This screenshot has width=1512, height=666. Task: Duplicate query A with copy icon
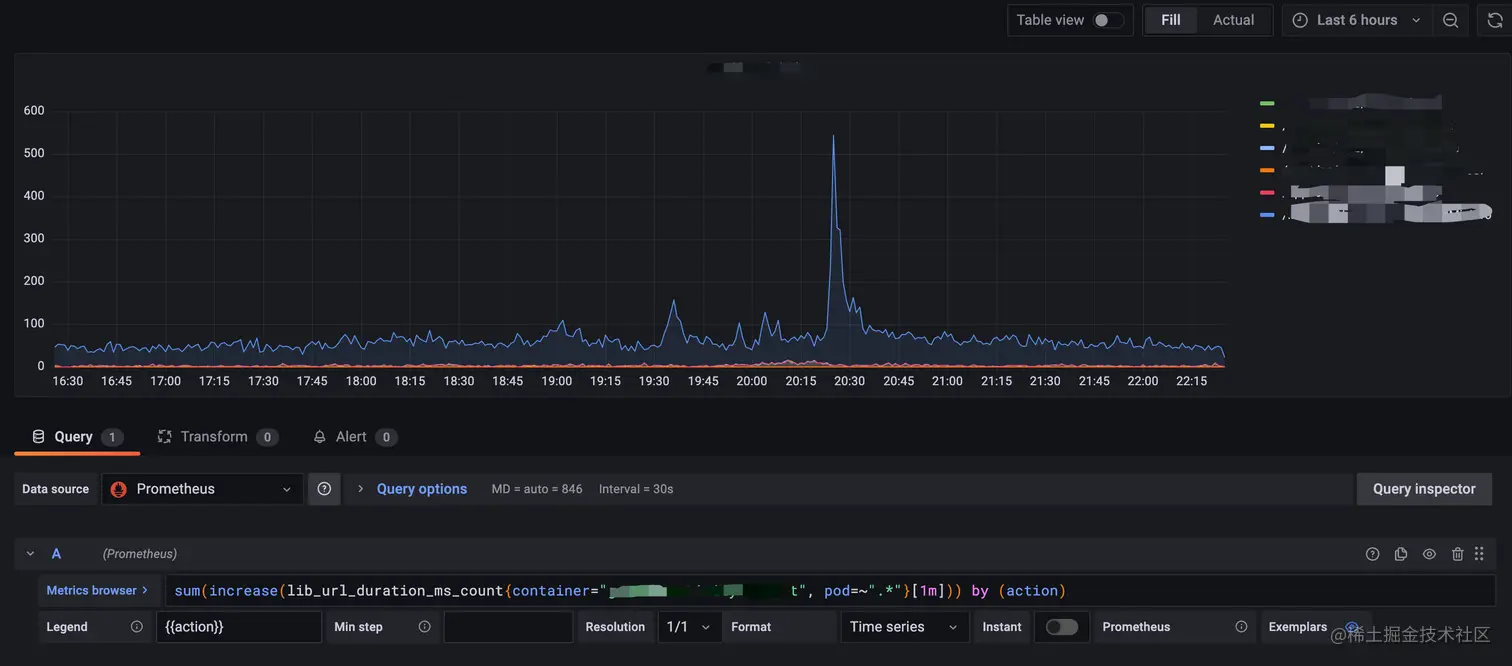1401,554
